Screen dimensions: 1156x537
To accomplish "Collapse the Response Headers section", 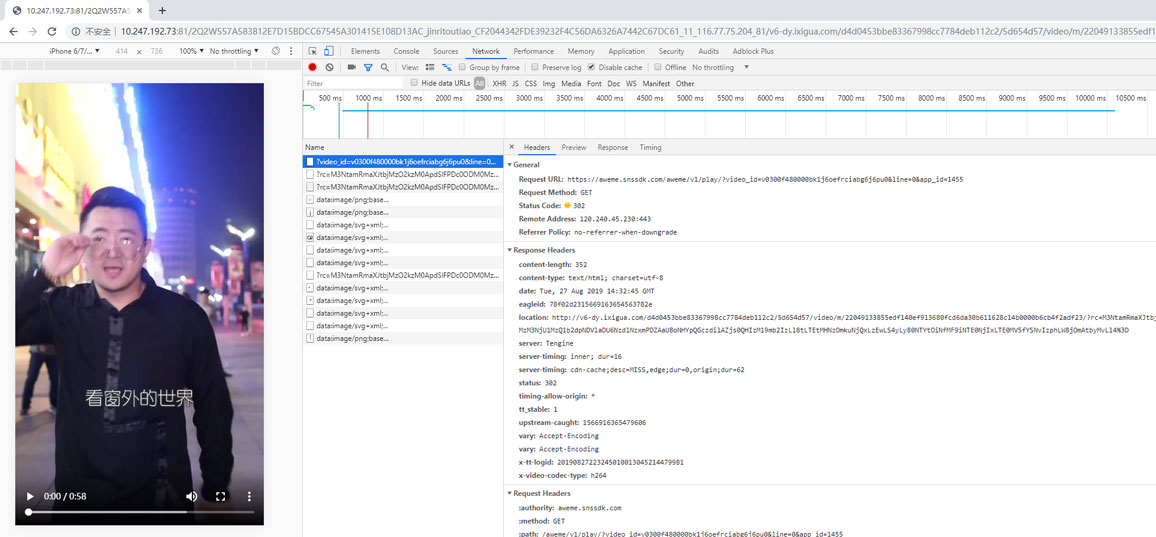I will pyautogui.click(x=510, y=250).
